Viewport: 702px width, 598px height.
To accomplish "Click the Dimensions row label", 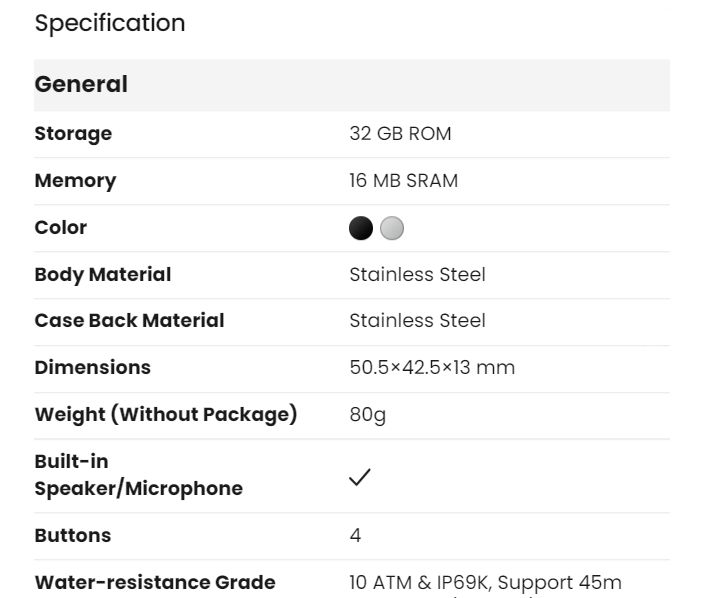I will 93,367.
